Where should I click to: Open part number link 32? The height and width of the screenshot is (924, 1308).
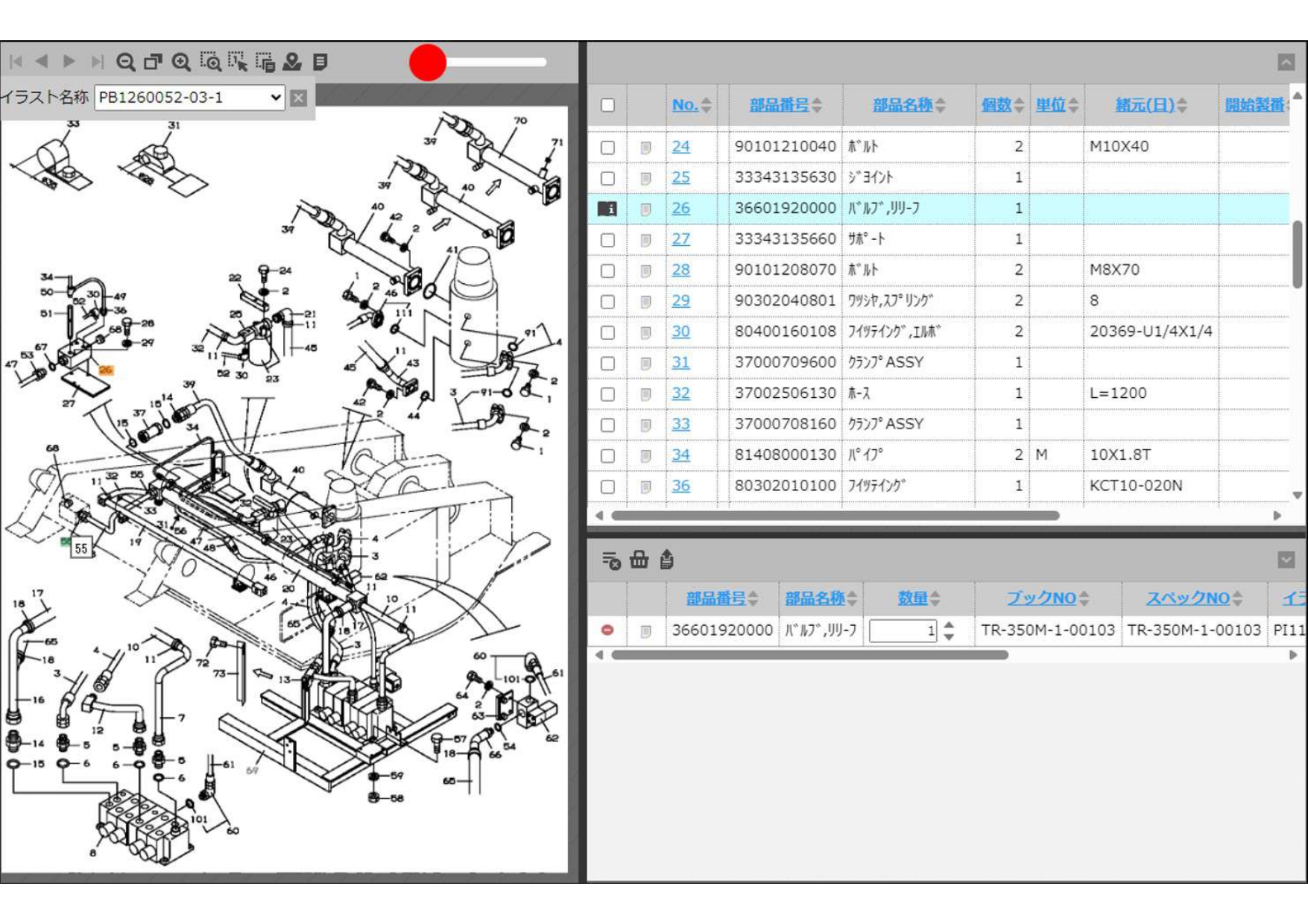[x=680, y=393]
